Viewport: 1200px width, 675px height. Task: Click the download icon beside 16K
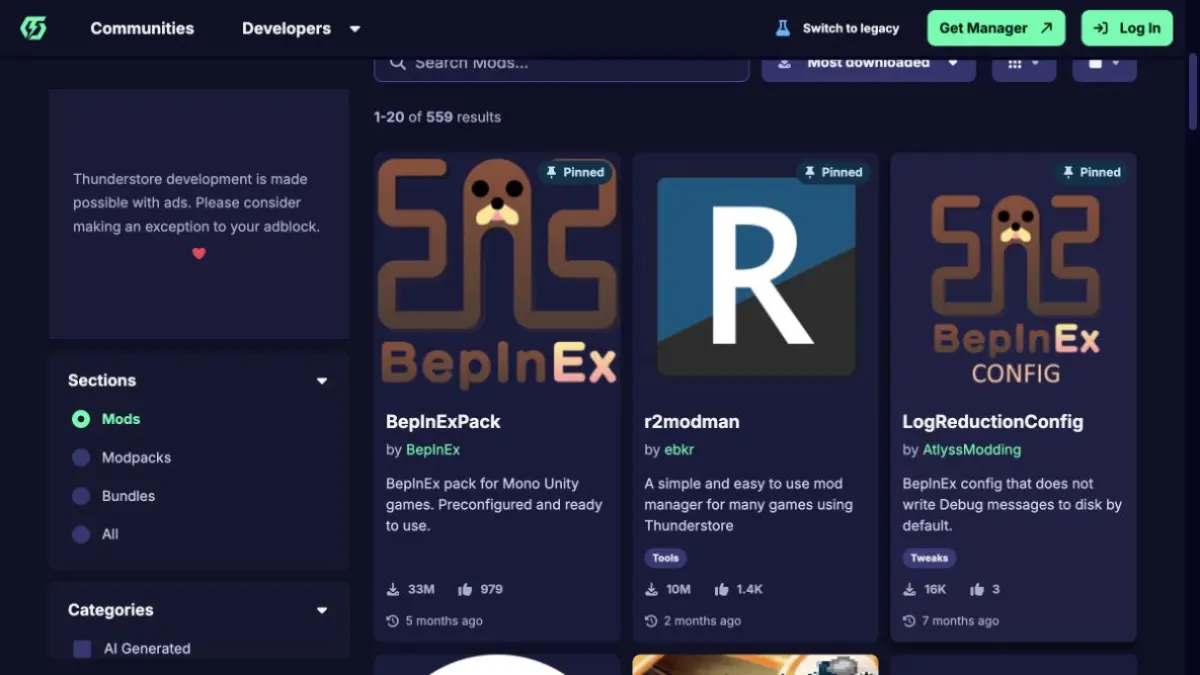tap(909, 589)
